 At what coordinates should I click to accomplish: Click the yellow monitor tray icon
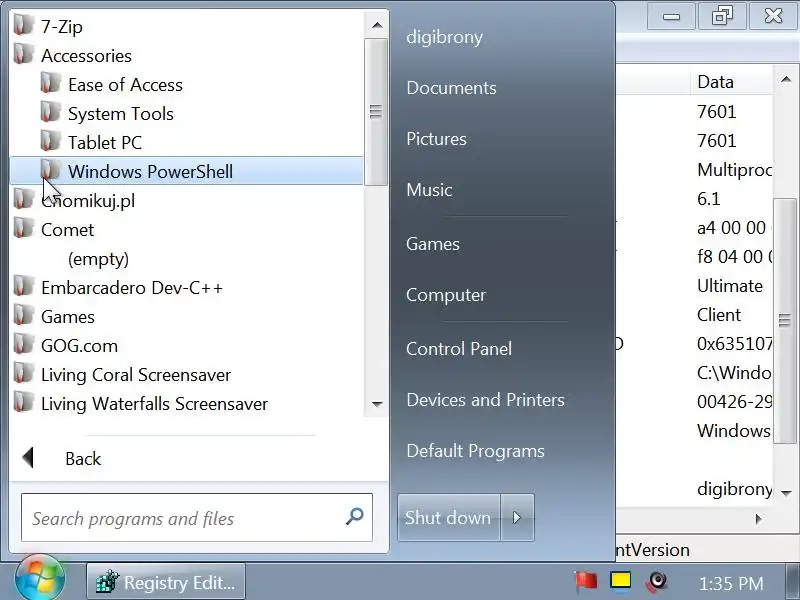click(x=620, y=581)
